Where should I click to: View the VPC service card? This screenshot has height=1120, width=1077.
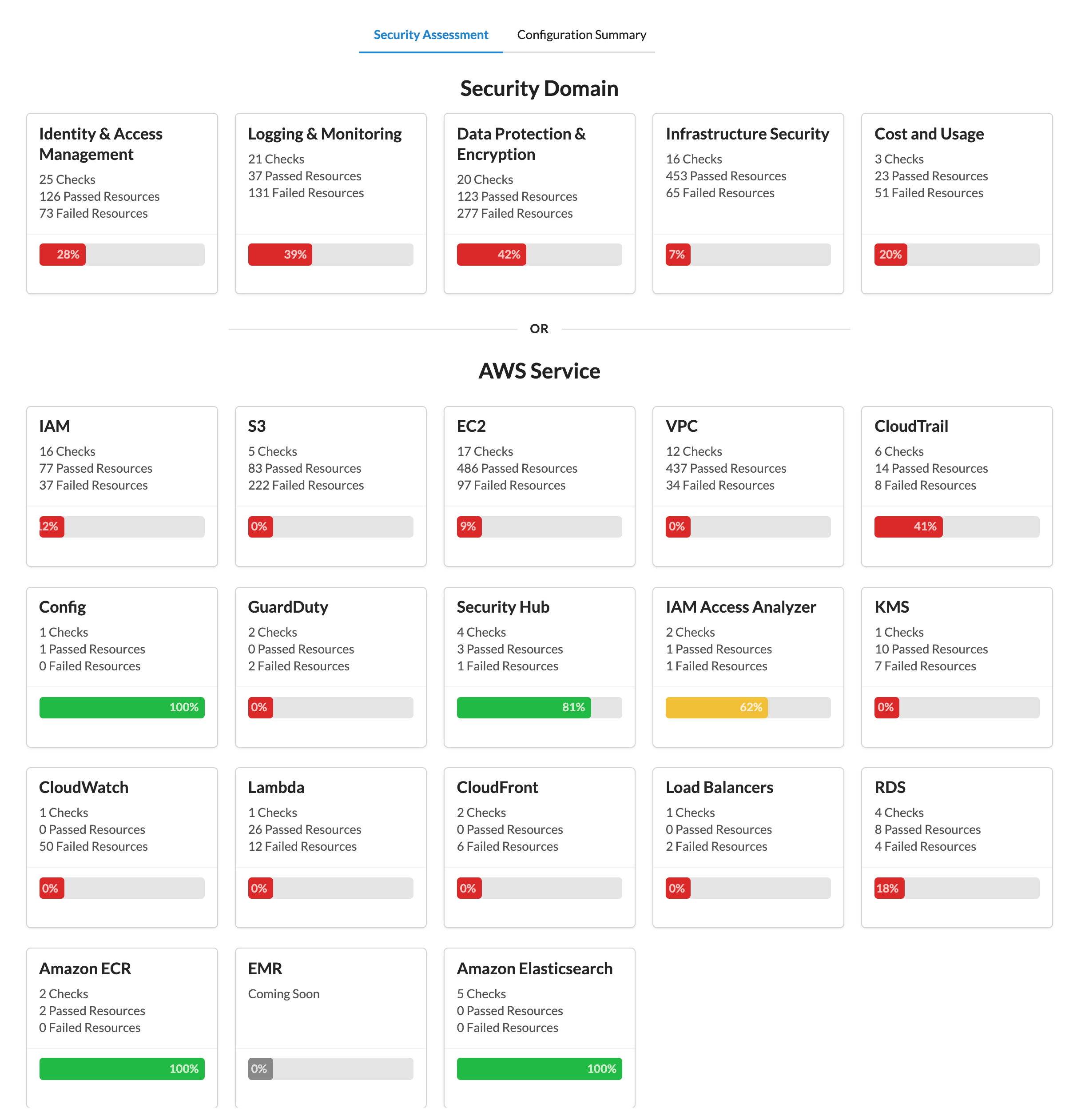point(747,486)
